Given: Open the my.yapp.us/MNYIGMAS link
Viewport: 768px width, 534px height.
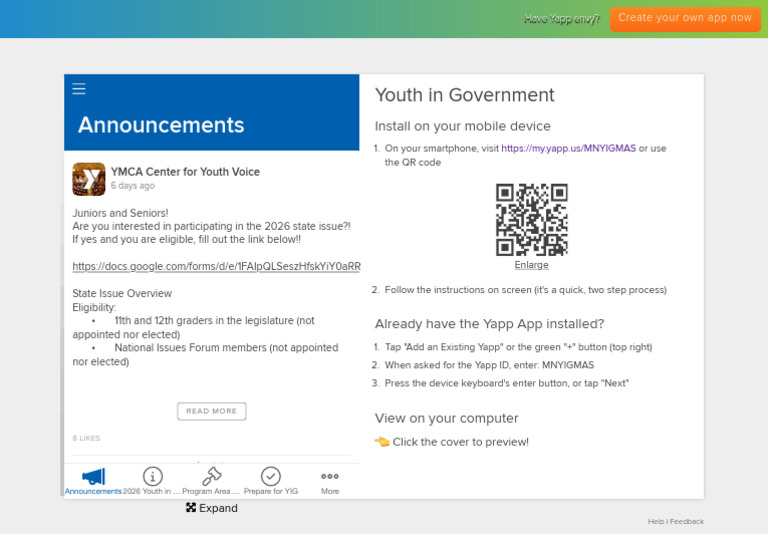Looking at the screenshot, I should [x=568, y=148].
